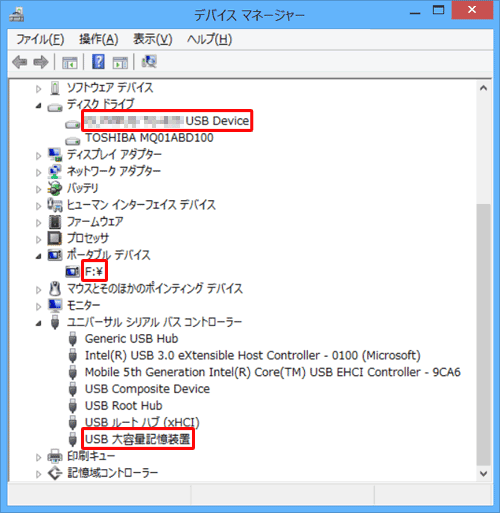
Task: Click the blue Help question mark toolbar icon
Action: (98, 62)
